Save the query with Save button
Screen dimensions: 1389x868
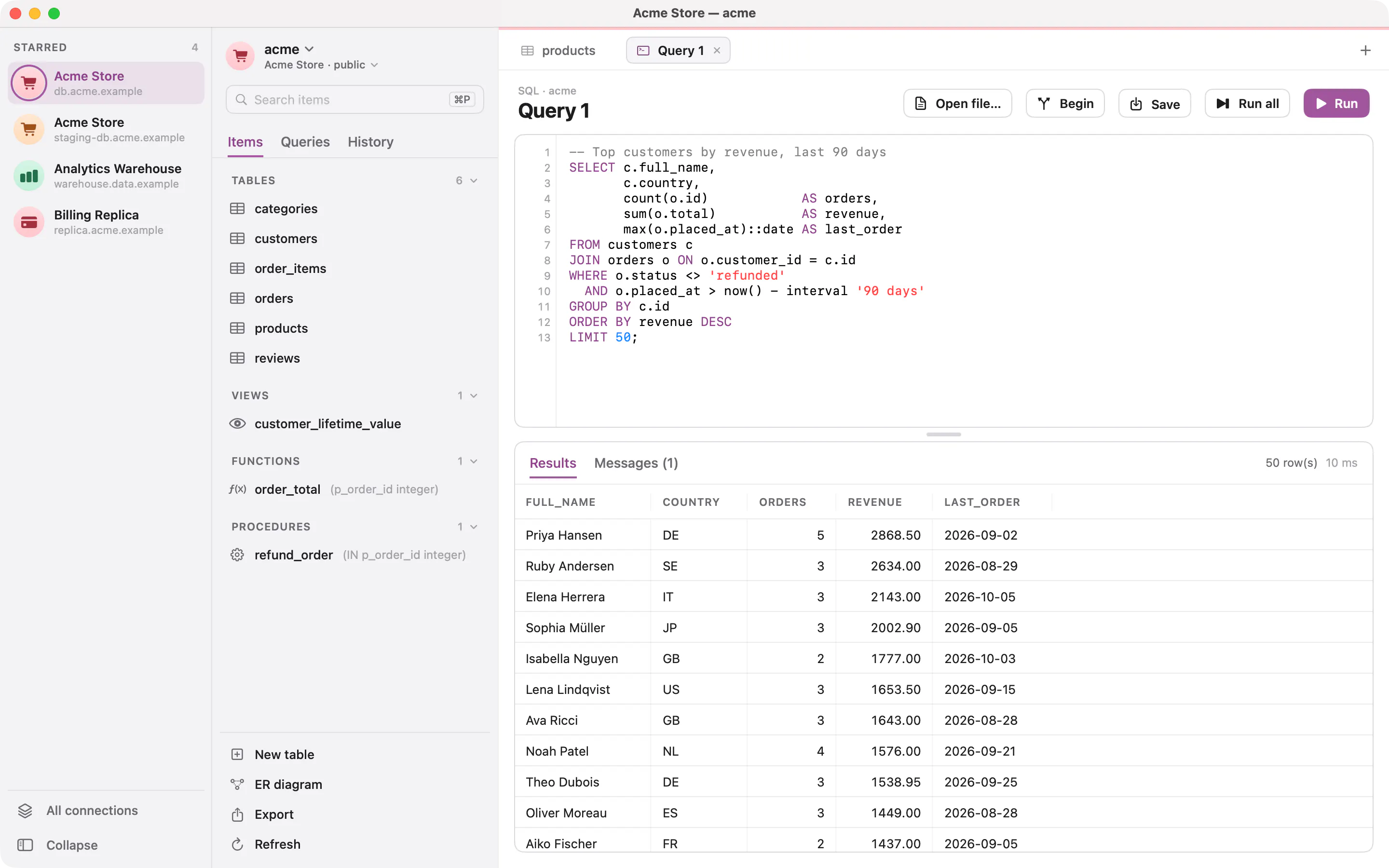[x=1154, y=103]
